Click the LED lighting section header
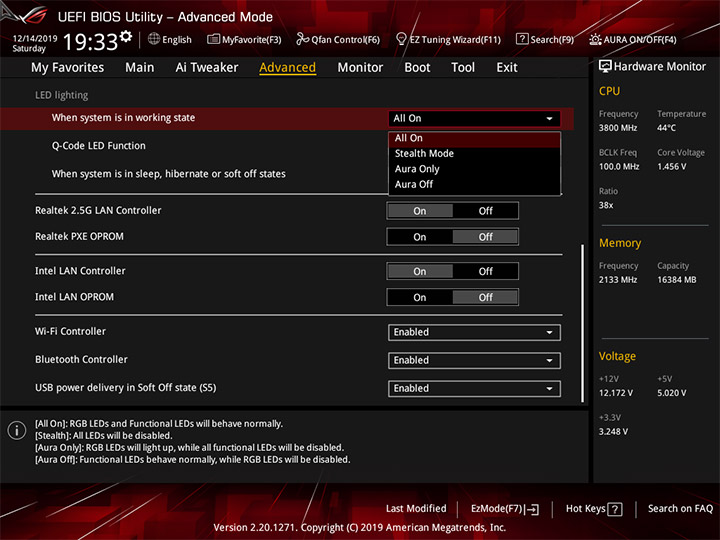The width and height of the screenshot is (720, 540). click(x=62, y=96)
